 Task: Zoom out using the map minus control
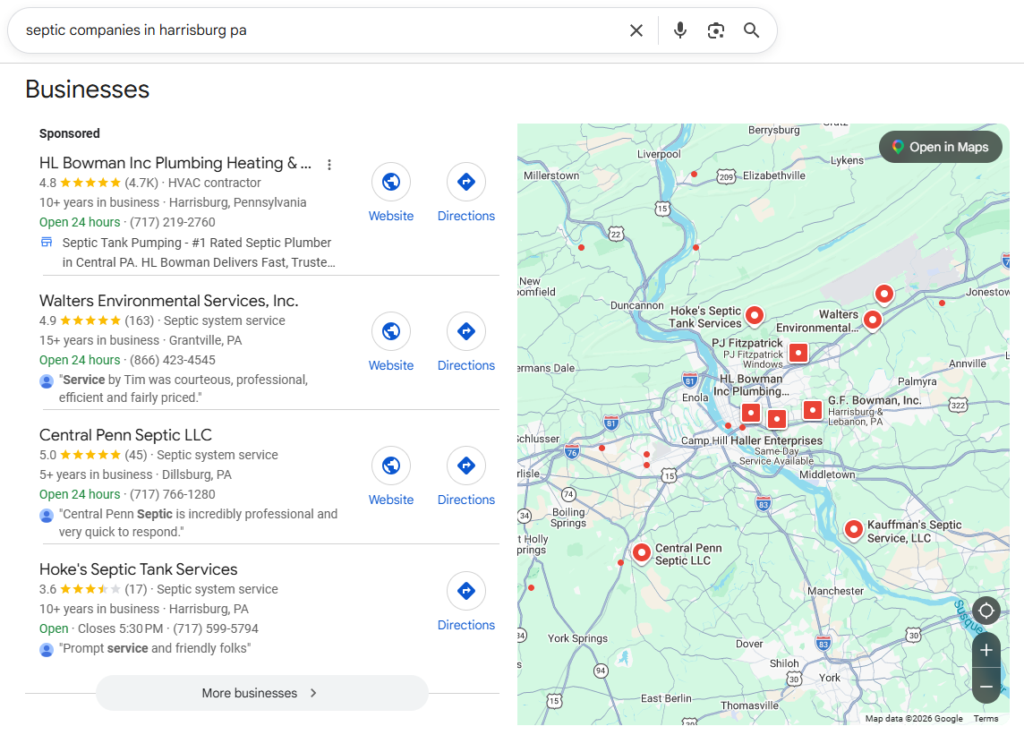[x=986, y=687]
